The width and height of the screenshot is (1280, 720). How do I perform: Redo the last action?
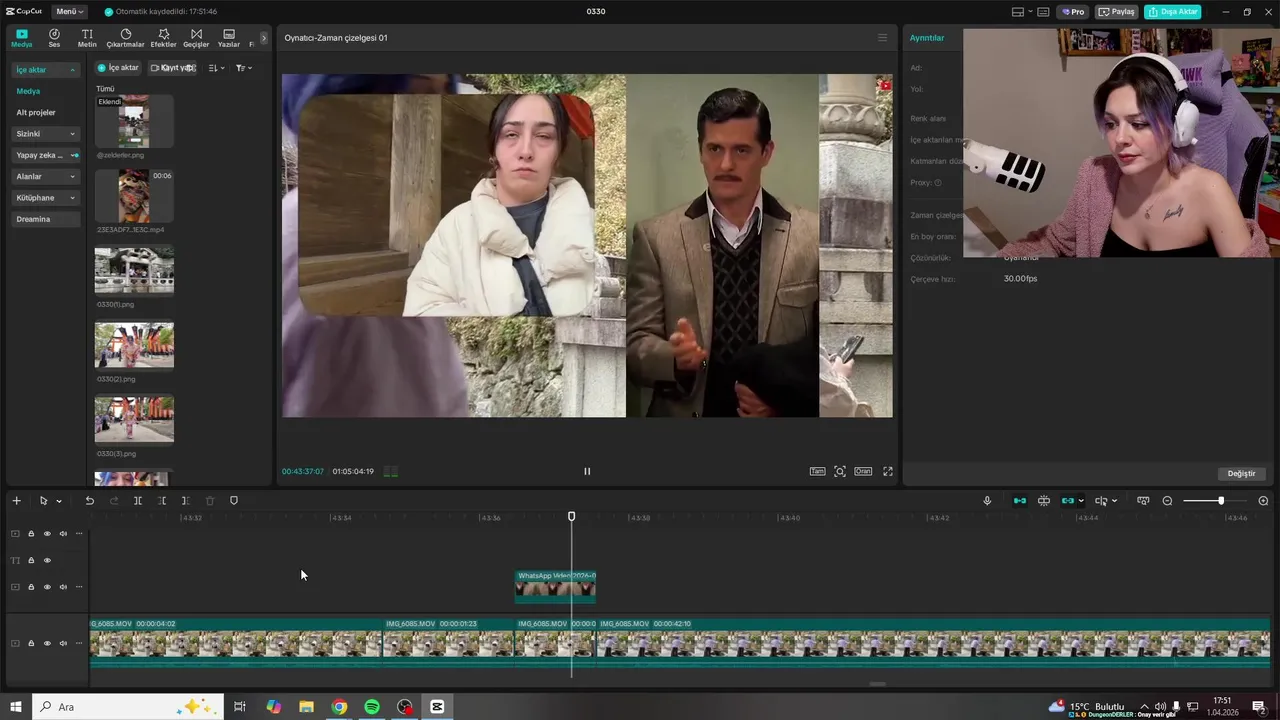pos(113,500)
